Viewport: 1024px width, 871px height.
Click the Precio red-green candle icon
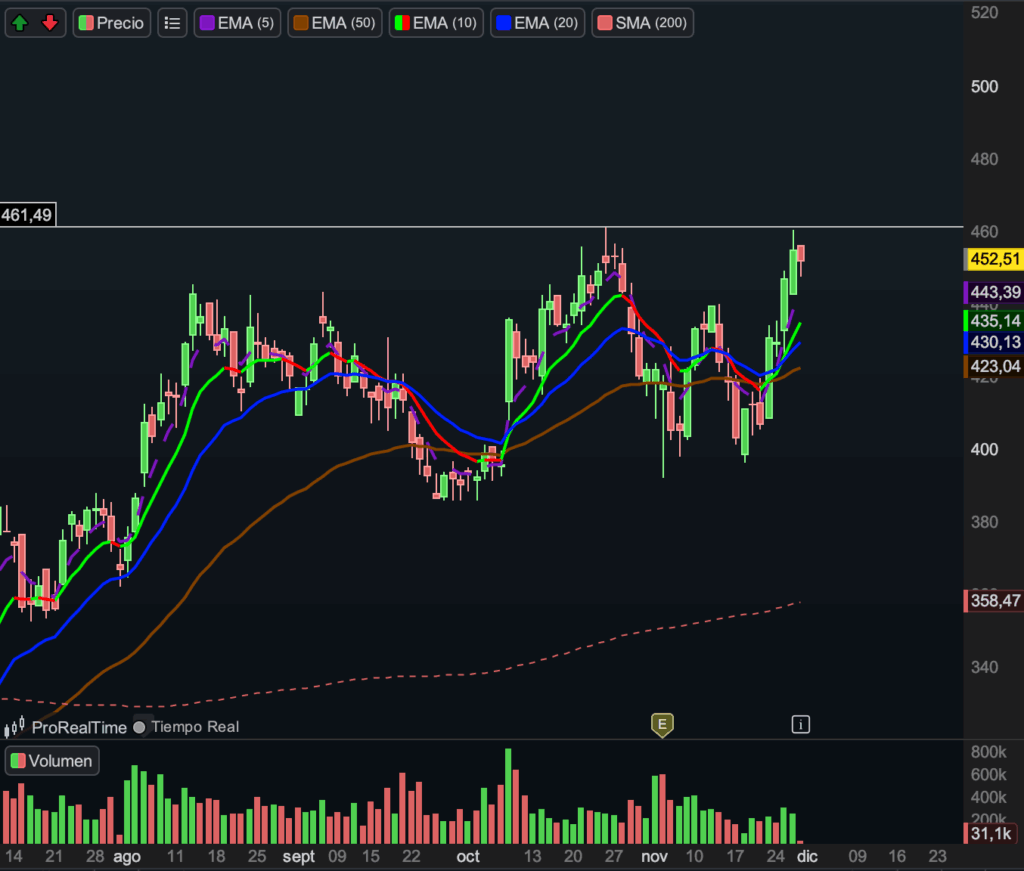[x=87, y=23]
